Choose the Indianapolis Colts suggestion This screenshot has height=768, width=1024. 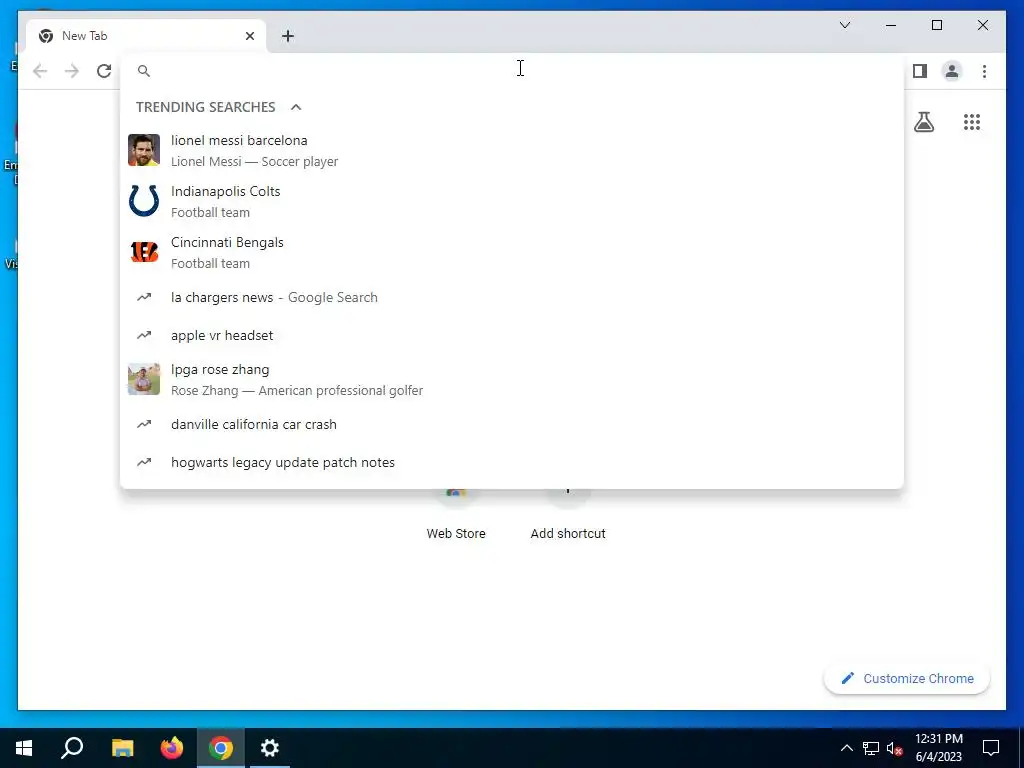pyautogui.click(x=512, y=201)
